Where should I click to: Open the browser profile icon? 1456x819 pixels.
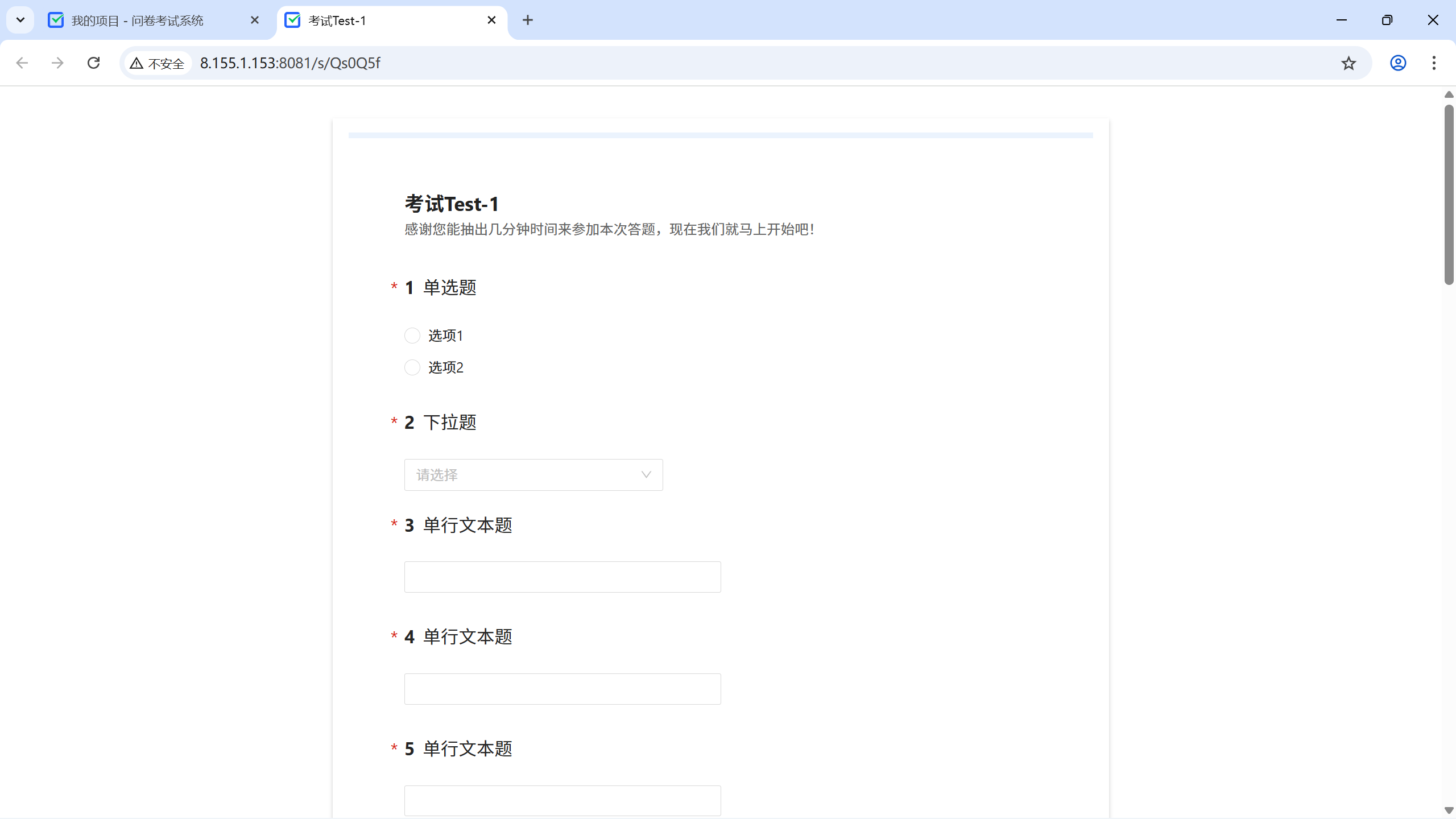pos(1398,63)
